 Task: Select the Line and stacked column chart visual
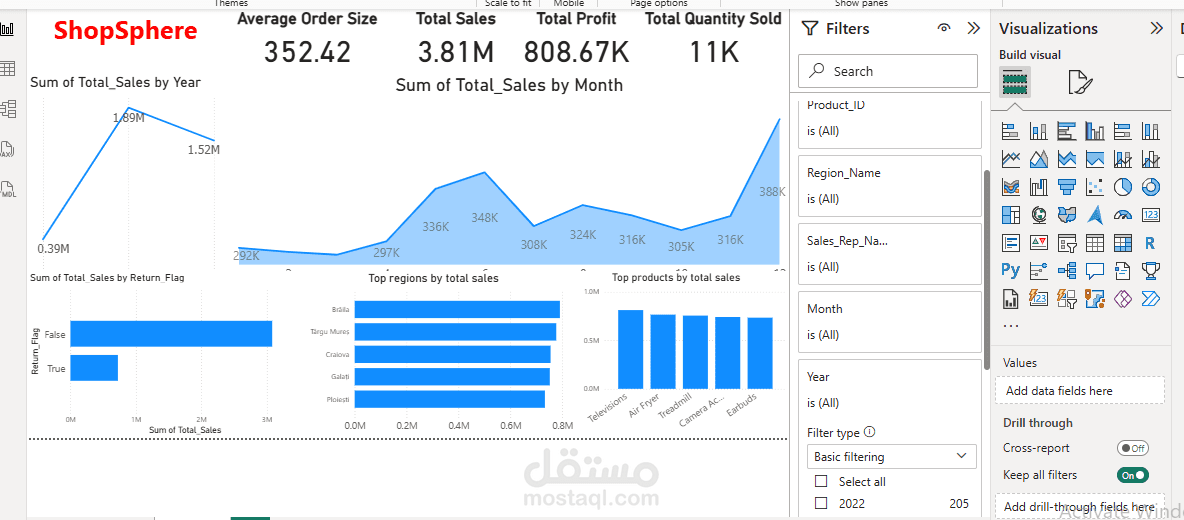click(1123, 158)
